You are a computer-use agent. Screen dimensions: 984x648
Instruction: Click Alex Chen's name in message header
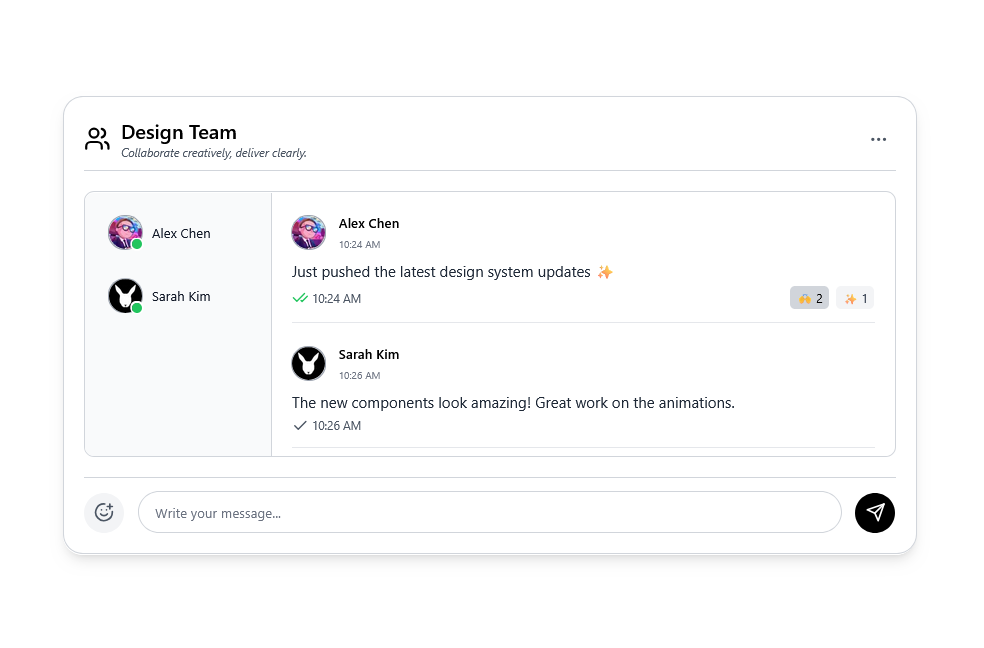[369, 223]
